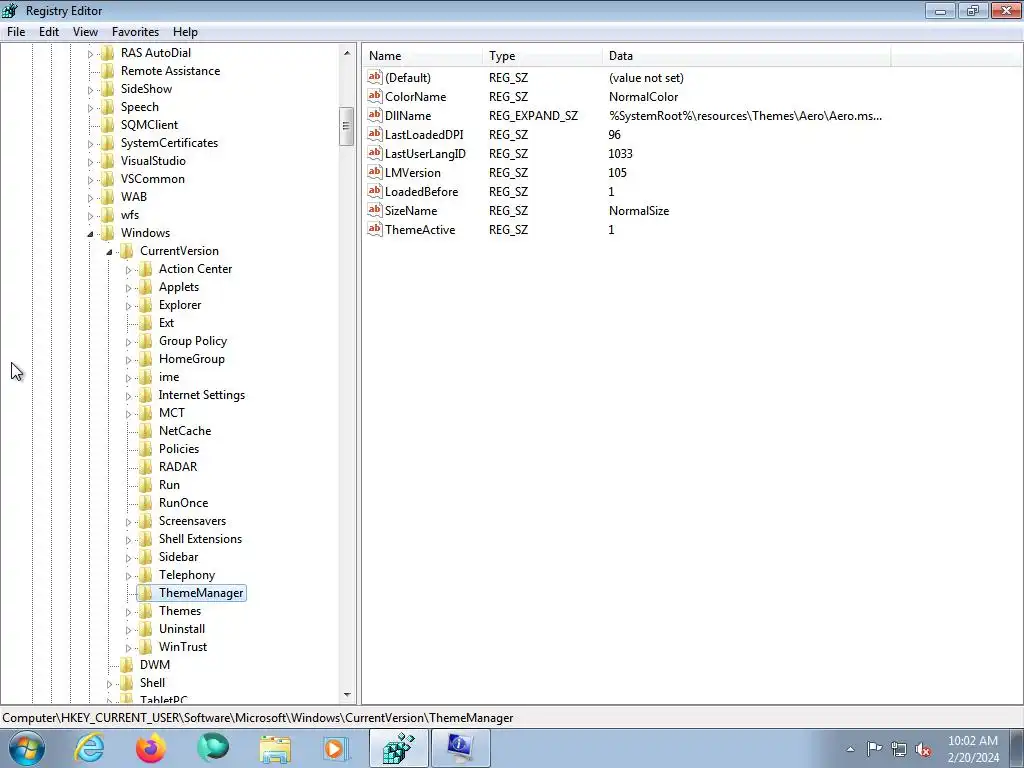1024x768 pixels.
Task: Click the Registry Editor taskbar button
Action: [398, 748]
